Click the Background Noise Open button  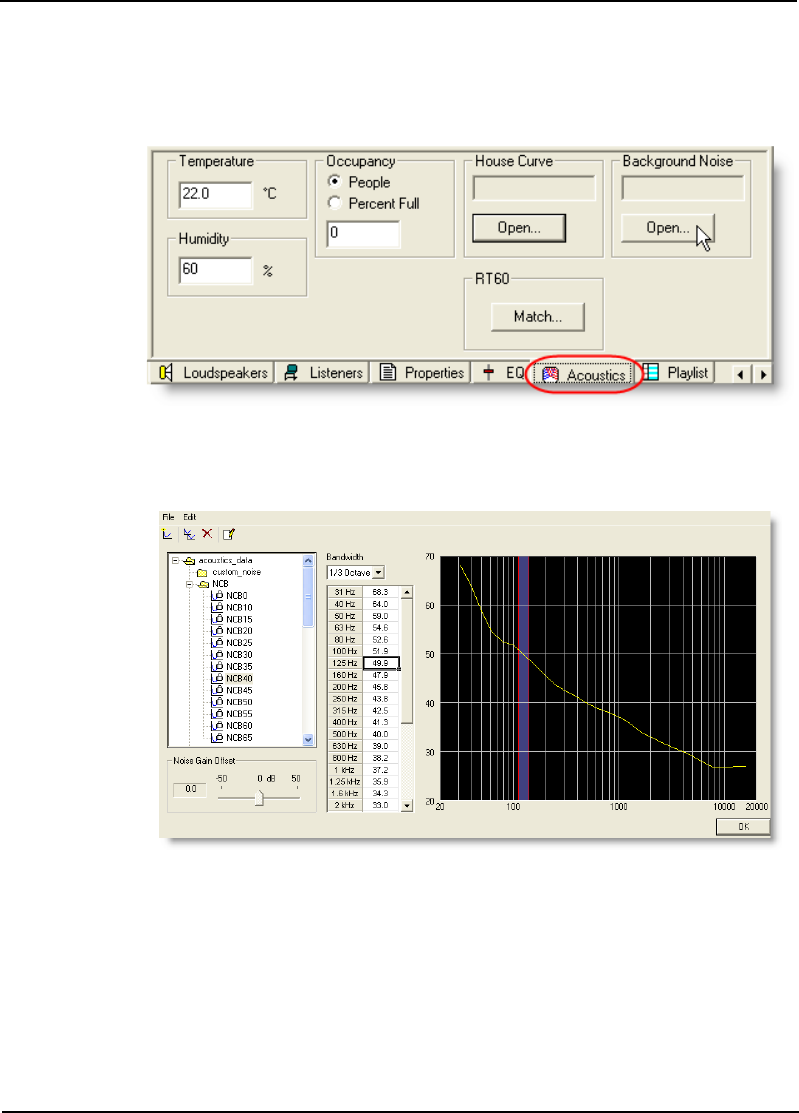668,228
